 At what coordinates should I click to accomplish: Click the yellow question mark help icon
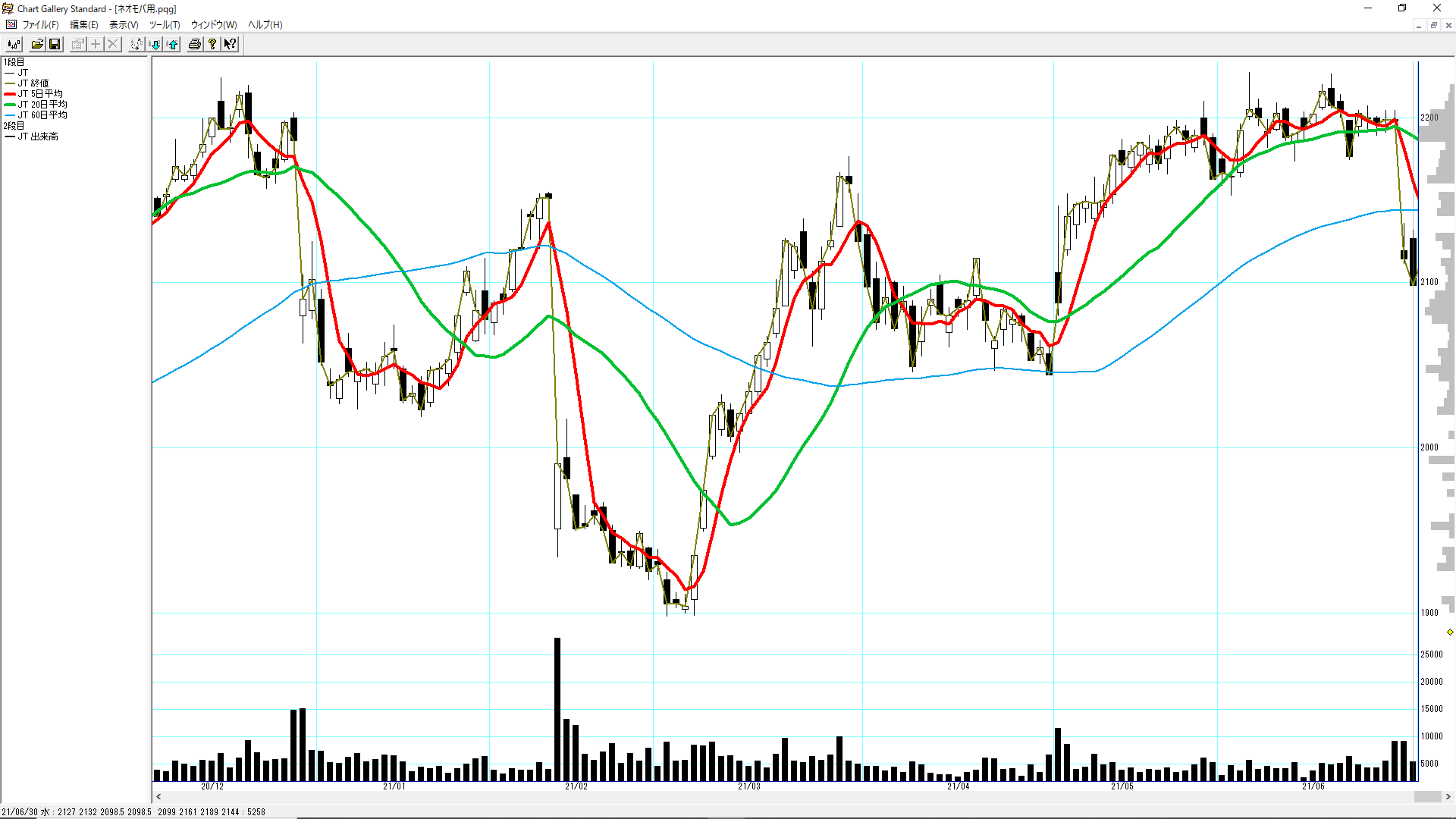tap(213, 44)
